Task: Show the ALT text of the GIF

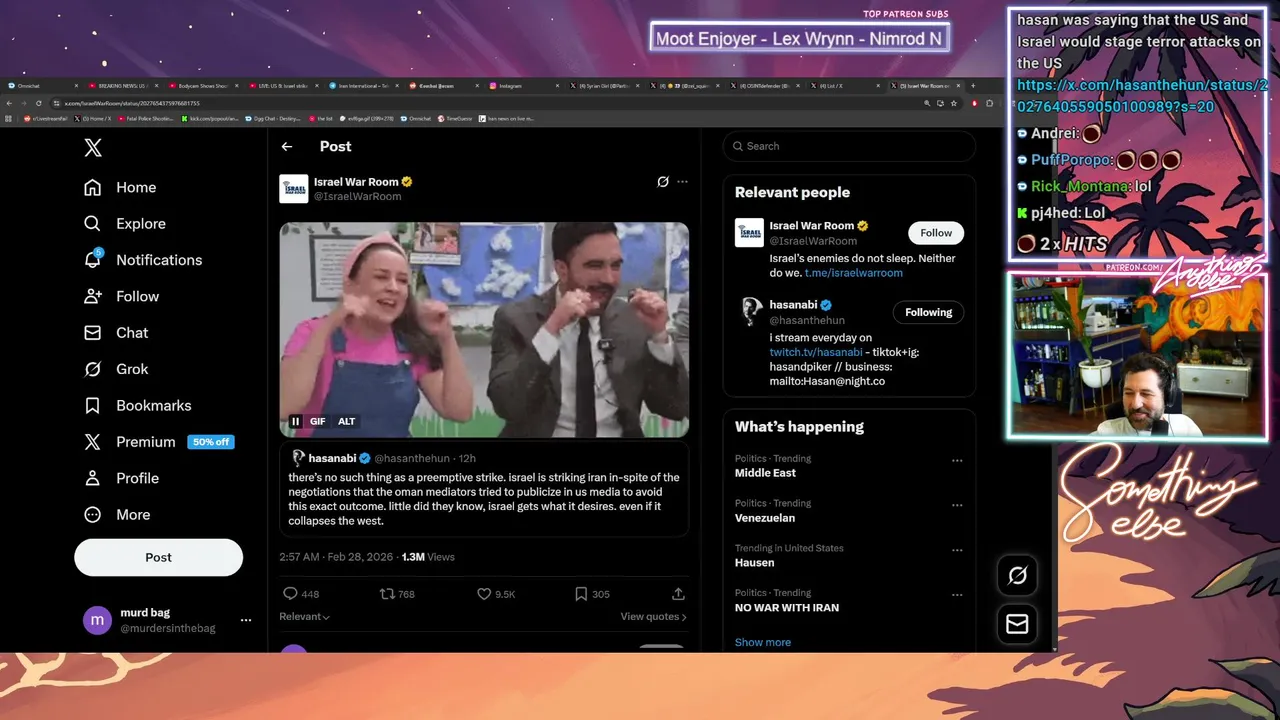Action: coord(346,421)
